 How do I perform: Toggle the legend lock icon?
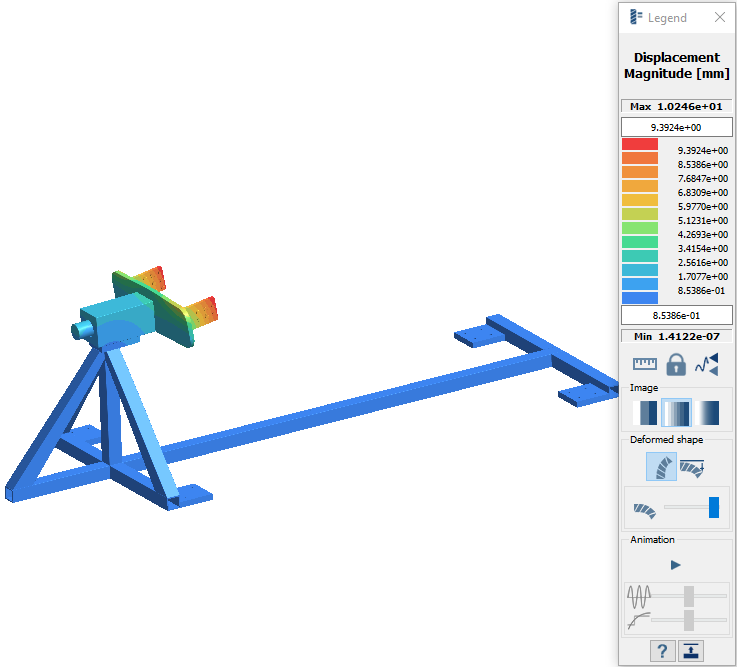pyautogui.click(x=676, y=364)
